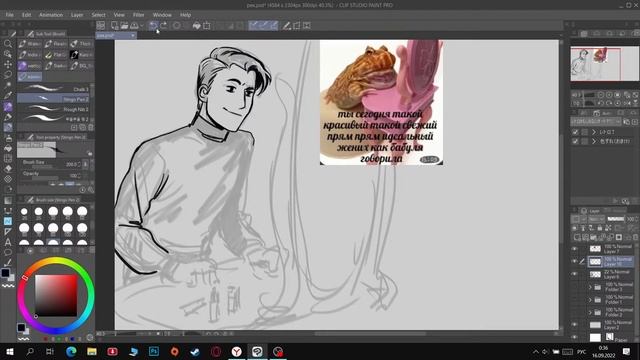Toggle third snap button in command bar

273,25
